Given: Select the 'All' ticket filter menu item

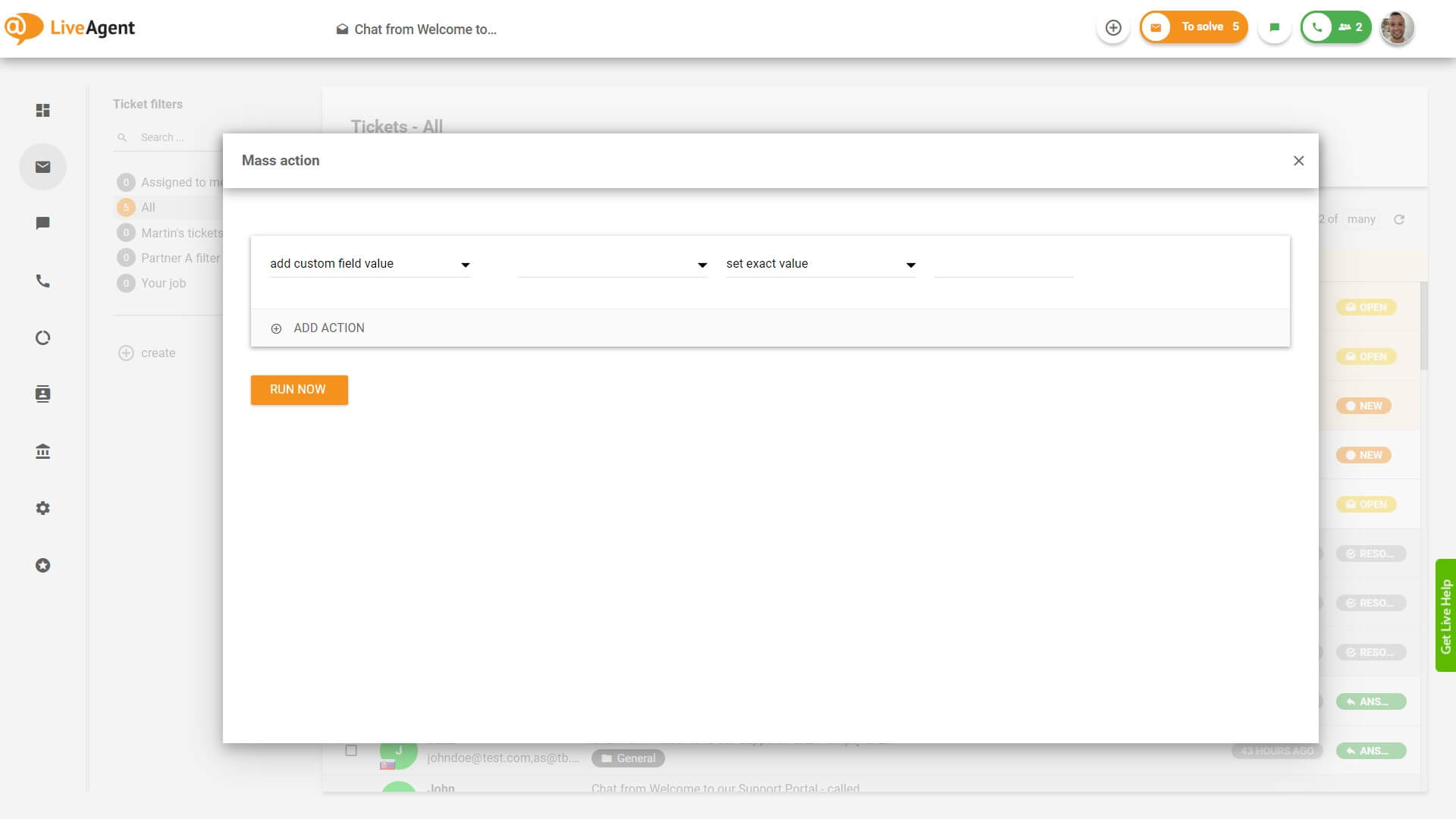Looking at the screenshot, I should (x=147, y=207).
